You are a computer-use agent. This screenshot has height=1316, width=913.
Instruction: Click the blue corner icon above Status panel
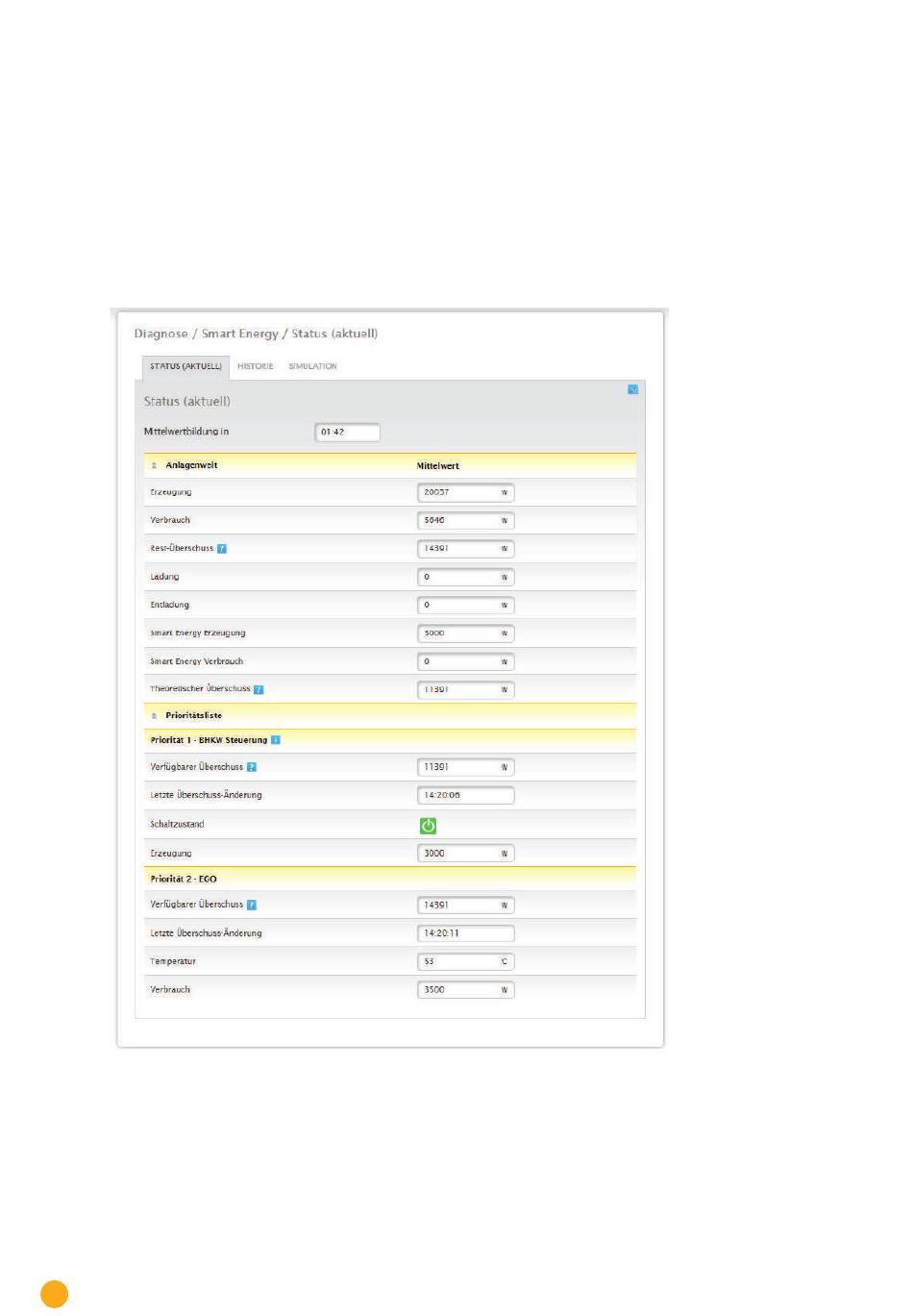click(x=632, y=389)
